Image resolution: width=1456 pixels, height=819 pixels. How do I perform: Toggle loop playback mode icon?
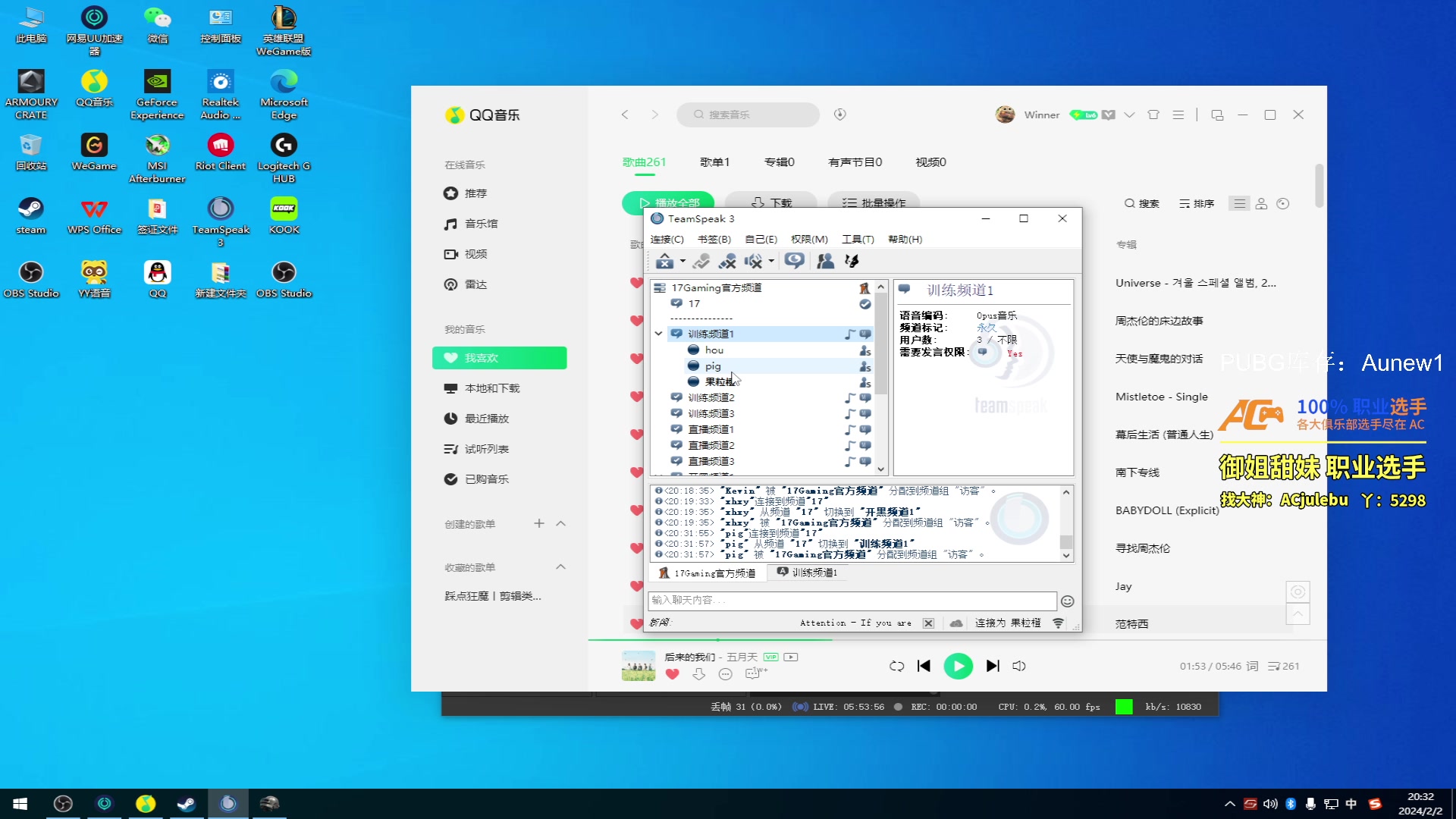coord(896,666)
